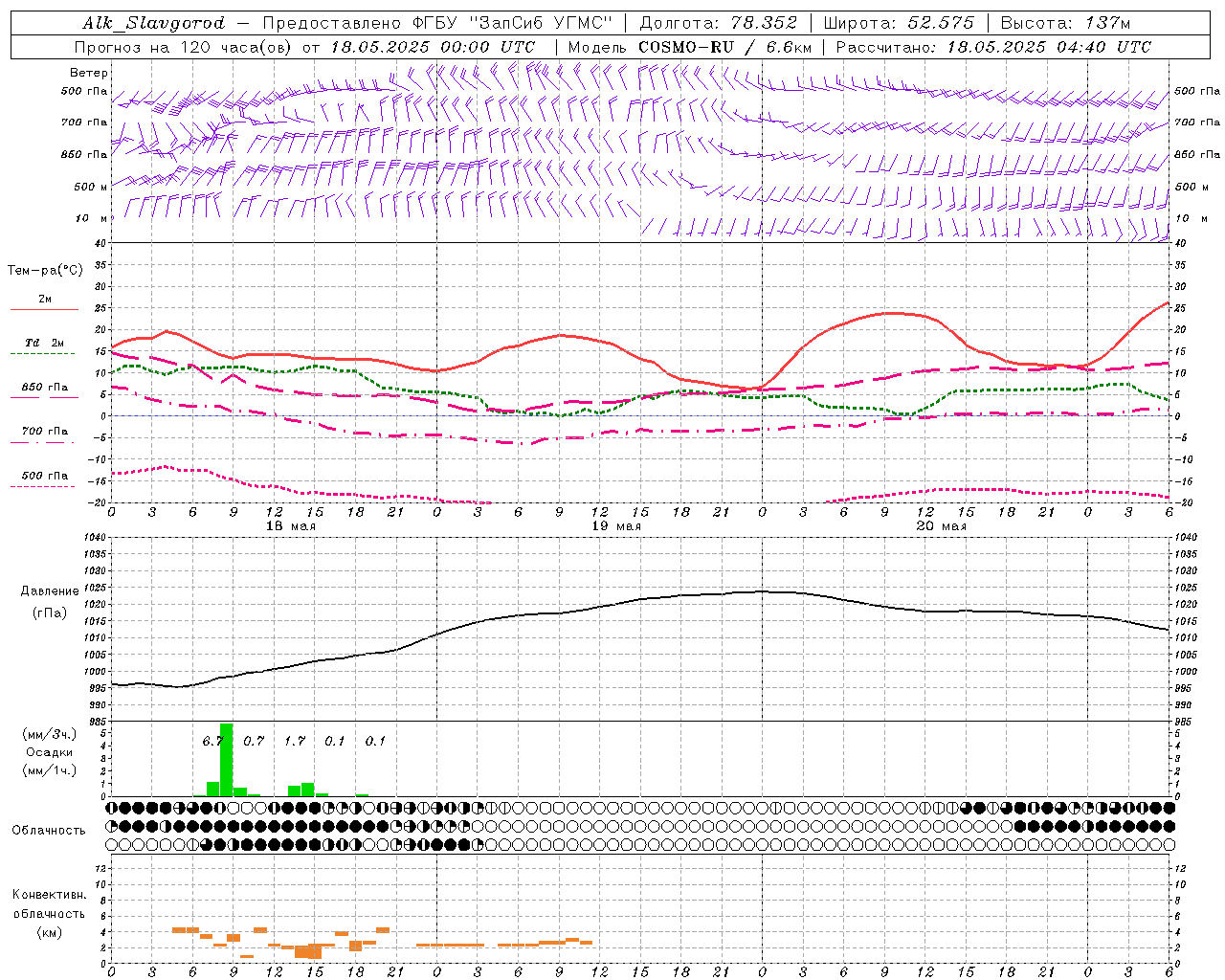The height and width of the screenshot is (980, 1225).
Task: Click the 1040 value on left pressure axis
Action: click(94, 537)
